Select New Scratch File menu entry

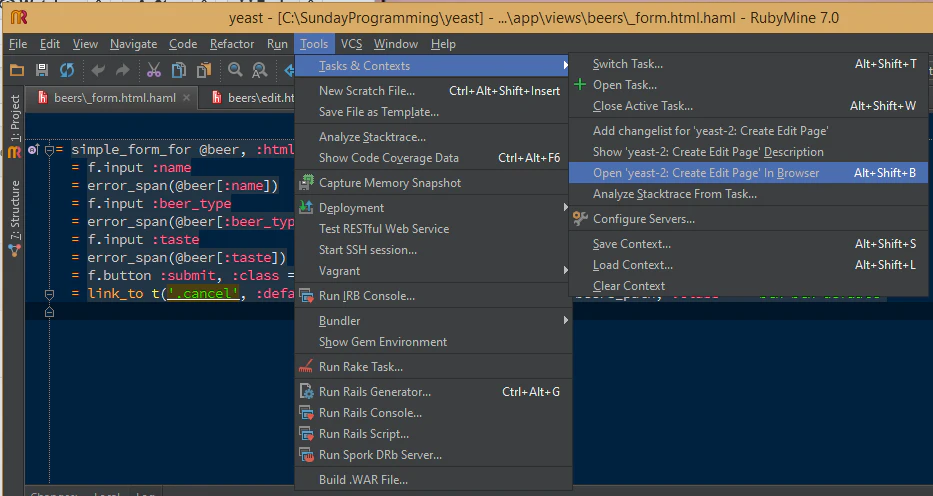[433, 91]
